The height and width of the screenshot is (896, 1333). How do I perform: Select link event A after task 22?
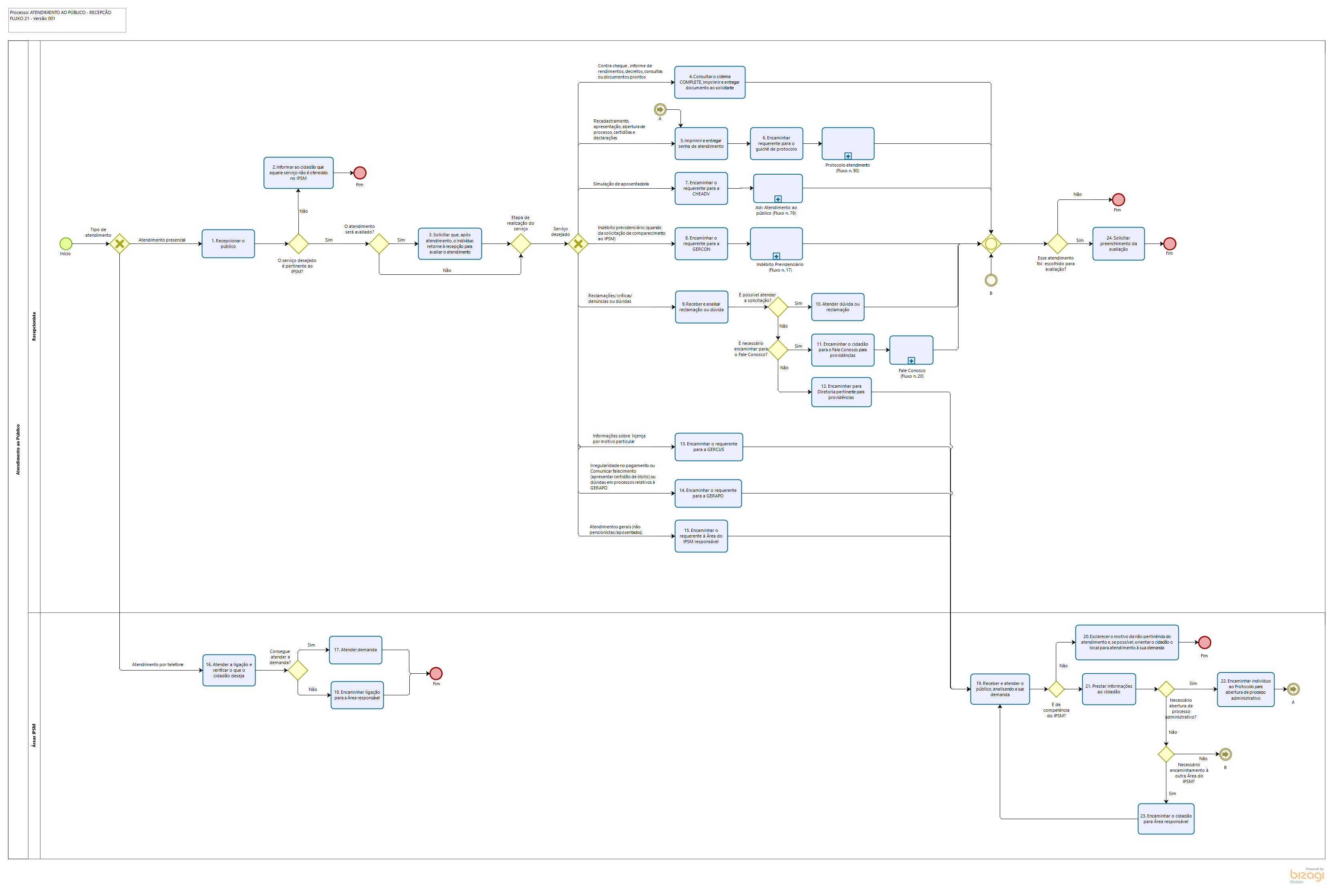pos(1293,689)
